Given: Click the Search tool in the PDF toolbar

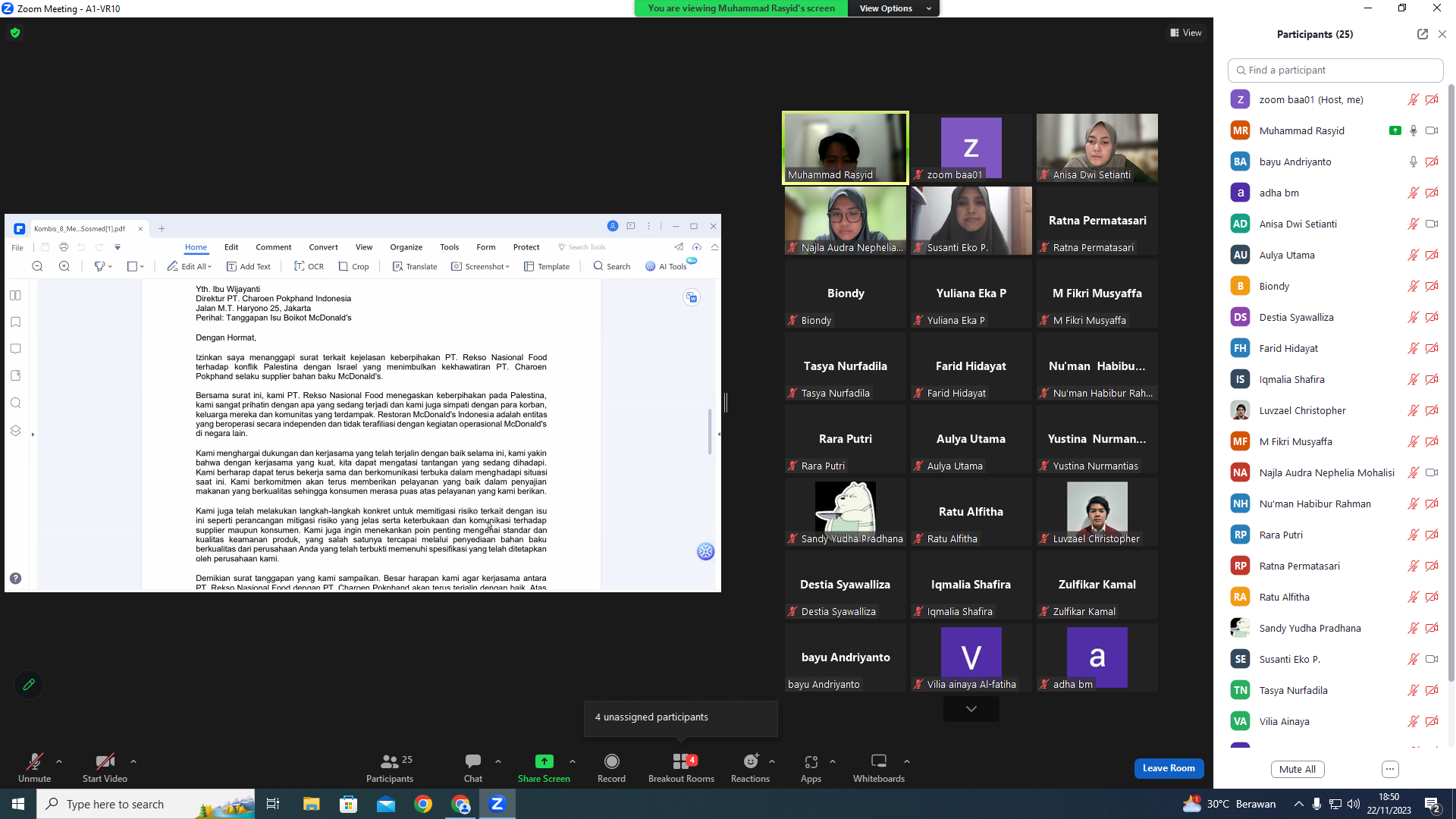Looking at the screenshot, I should 612,266.
